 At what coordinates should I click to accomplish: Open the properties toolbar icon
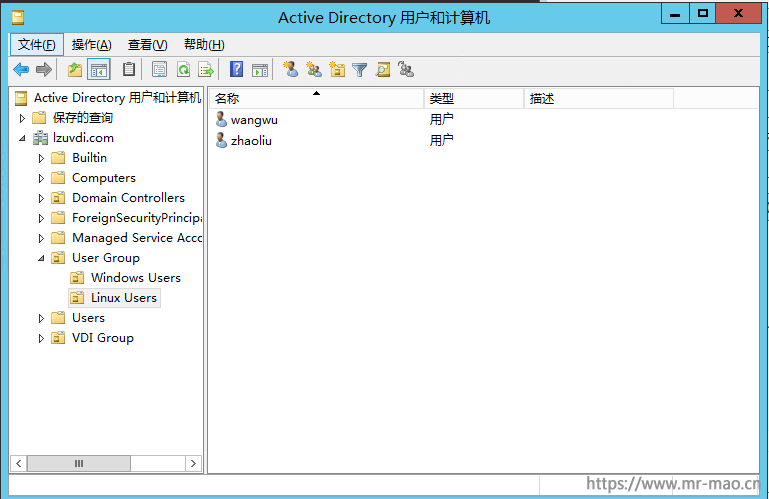pyautogui.click(x=159, y=70)
